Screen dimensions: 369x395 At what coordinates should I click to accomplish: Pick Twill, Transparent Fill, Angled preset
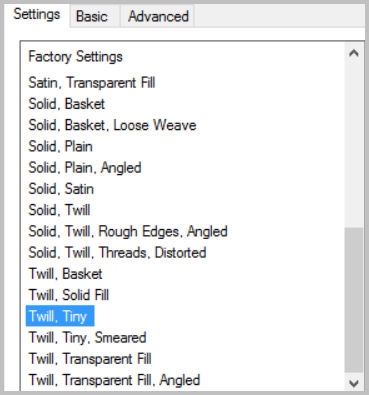114,380
